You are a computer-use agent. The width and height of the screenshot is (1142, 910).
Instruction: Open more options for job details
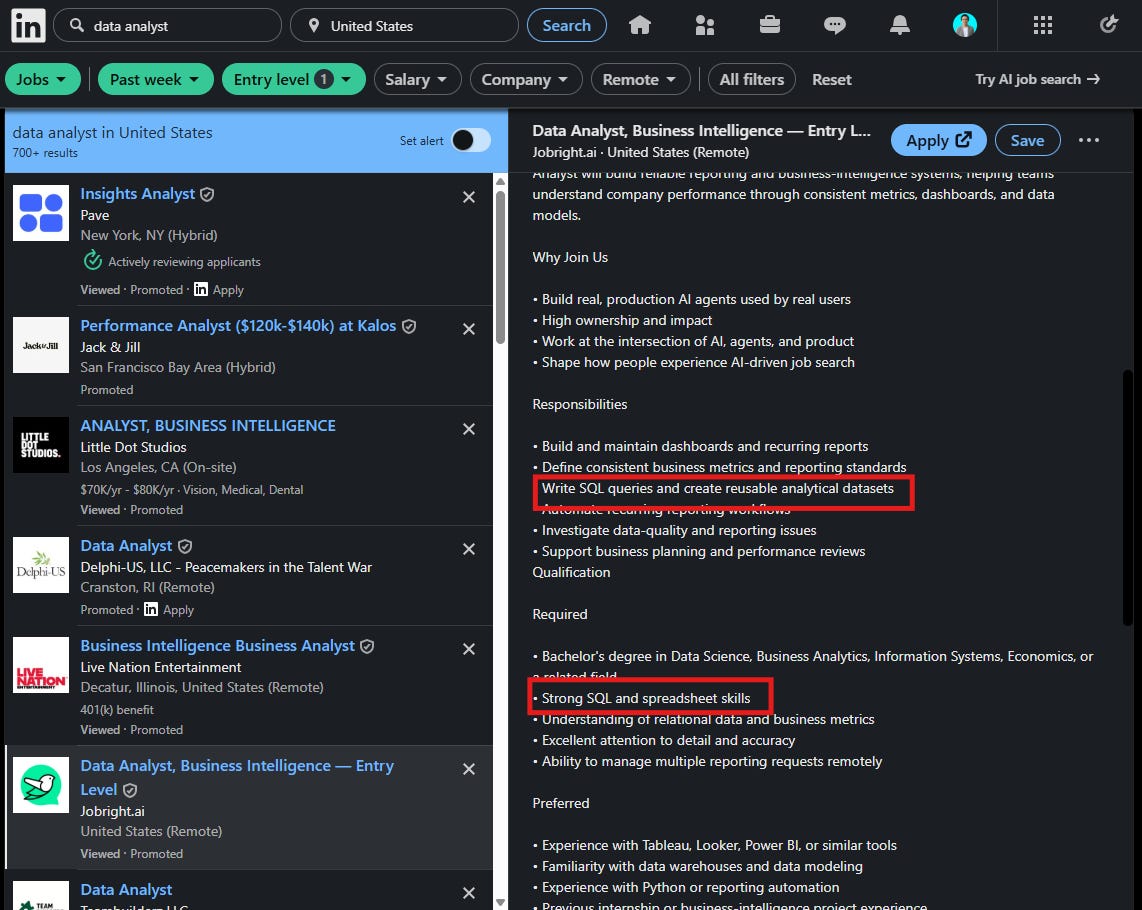coord(1089,140)
